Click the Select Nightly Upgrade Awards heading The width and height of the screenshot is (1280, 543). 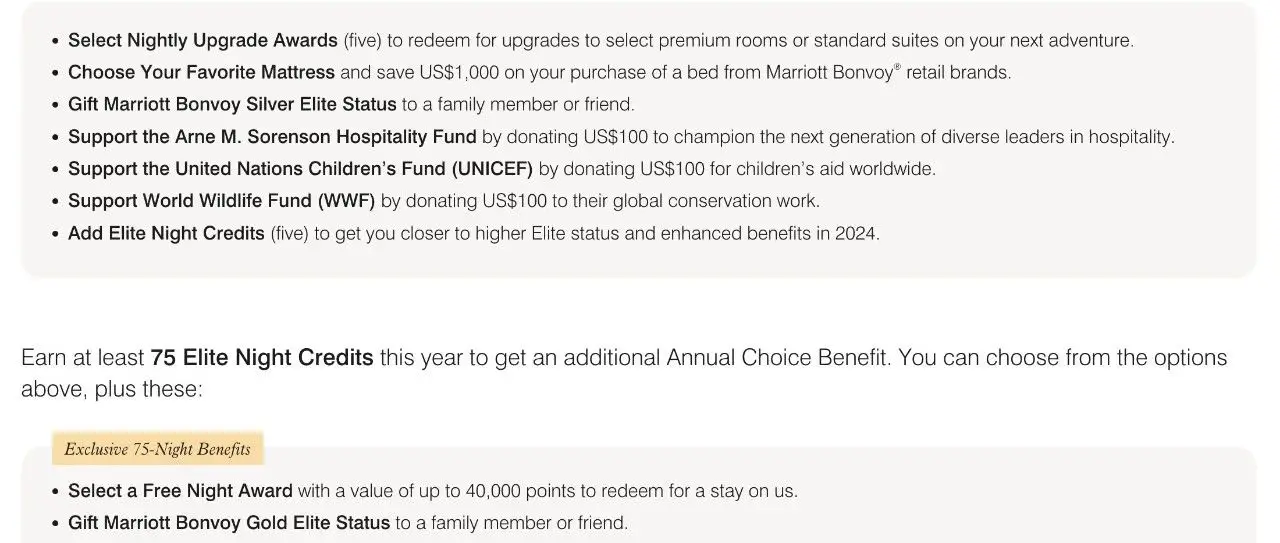(202, 41)
